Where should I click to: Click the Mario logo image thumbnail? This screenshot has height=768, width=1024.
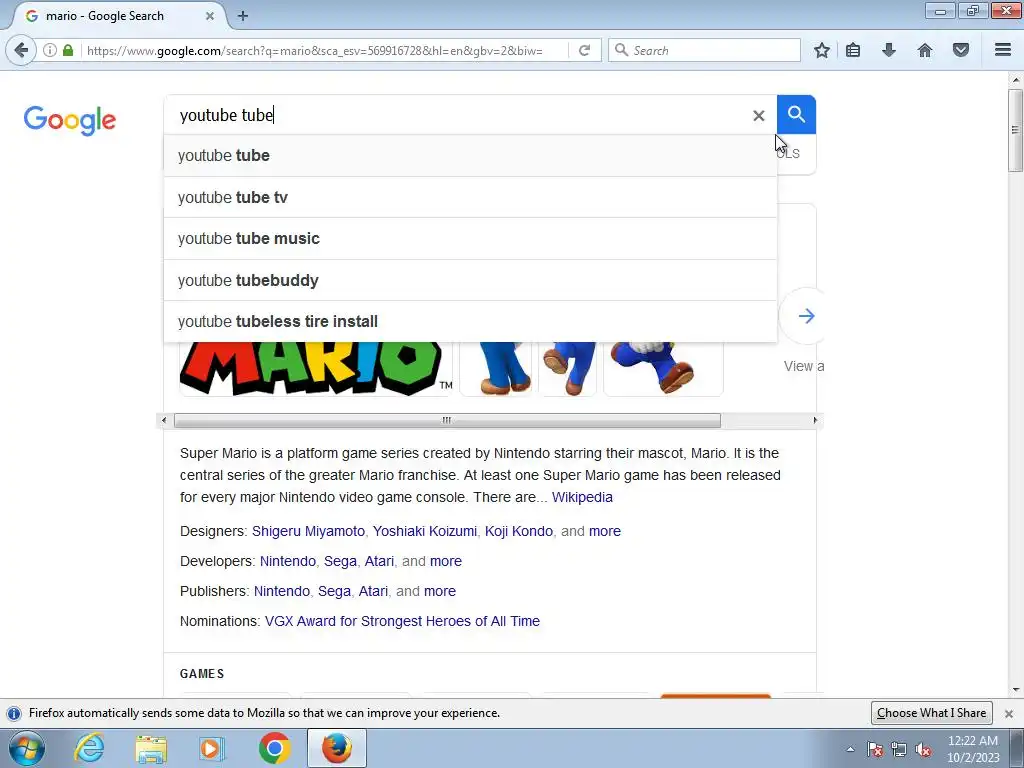pos(316,369)
